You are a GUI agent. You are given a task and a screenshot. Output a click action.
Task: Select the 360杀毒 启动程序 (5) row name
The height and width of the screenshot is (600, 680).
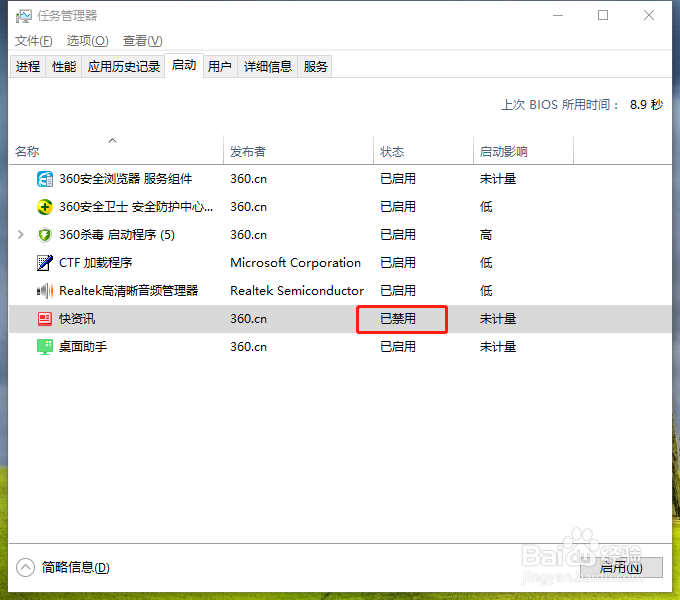pyautogui.click(x=117, y=235)
